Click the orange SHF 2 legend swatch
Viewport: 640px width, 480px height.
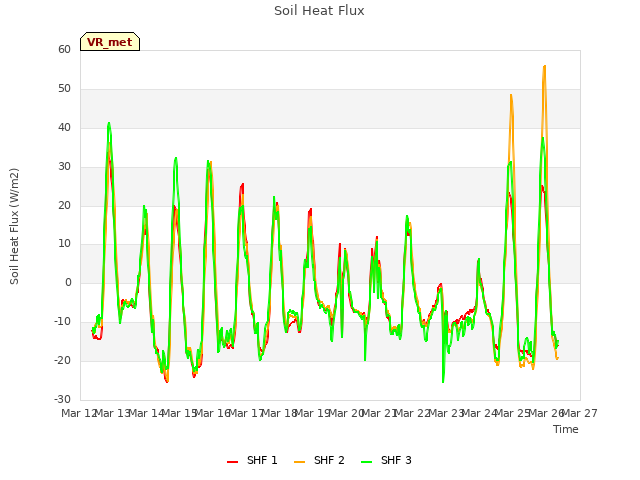(x=299, y=462)
